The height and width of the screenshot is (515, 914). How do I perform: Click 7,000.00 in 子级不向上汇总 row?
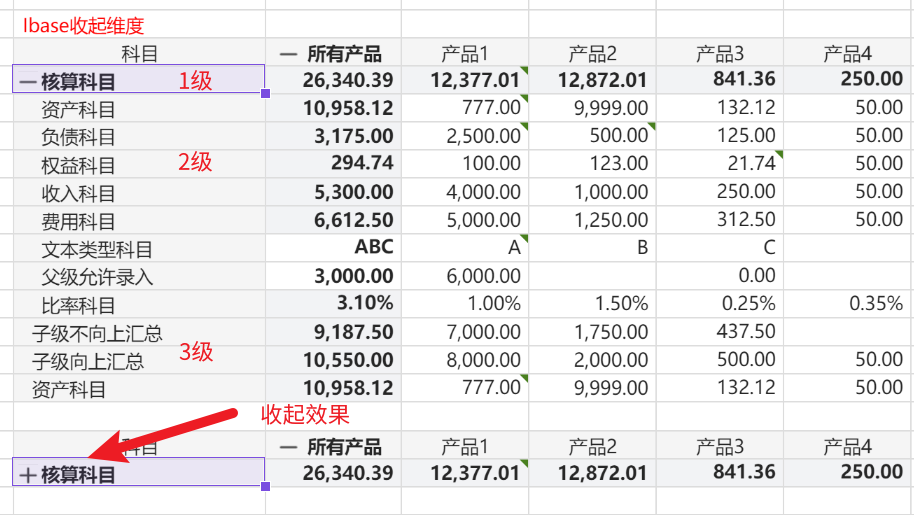coord(483,331)
